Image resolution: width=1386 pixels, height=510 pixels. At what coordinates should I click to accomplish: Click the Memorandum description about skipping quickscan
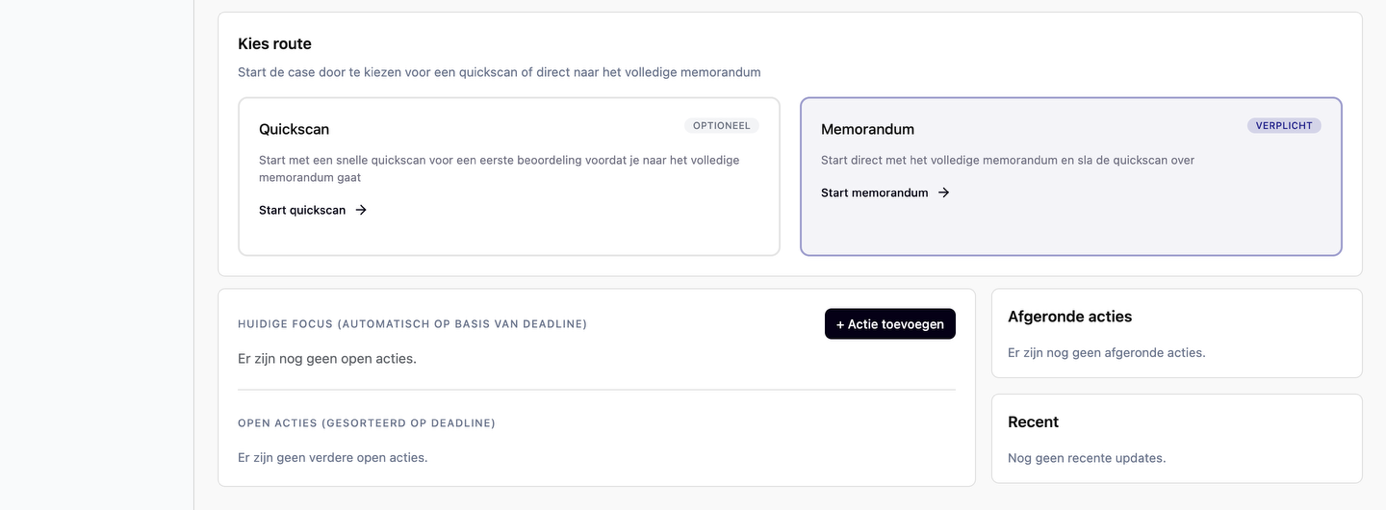point(1008,160)
